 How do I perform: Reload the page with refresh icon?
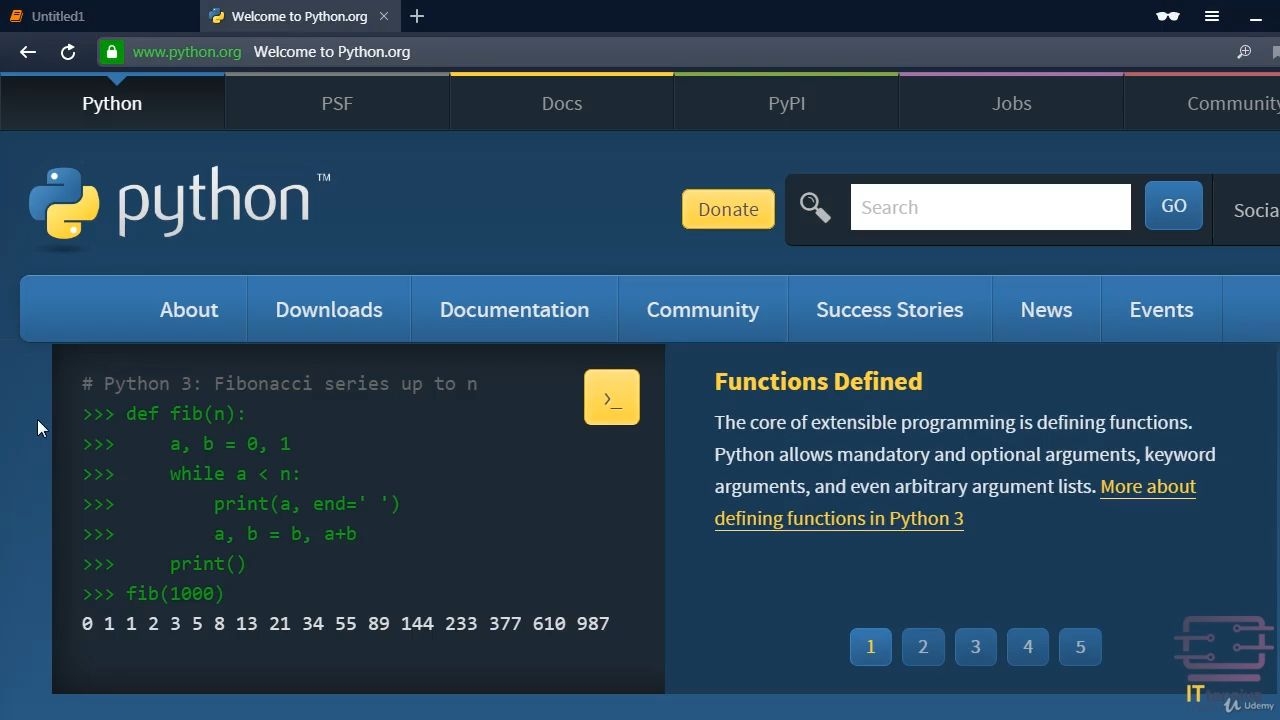click(68, 52)
